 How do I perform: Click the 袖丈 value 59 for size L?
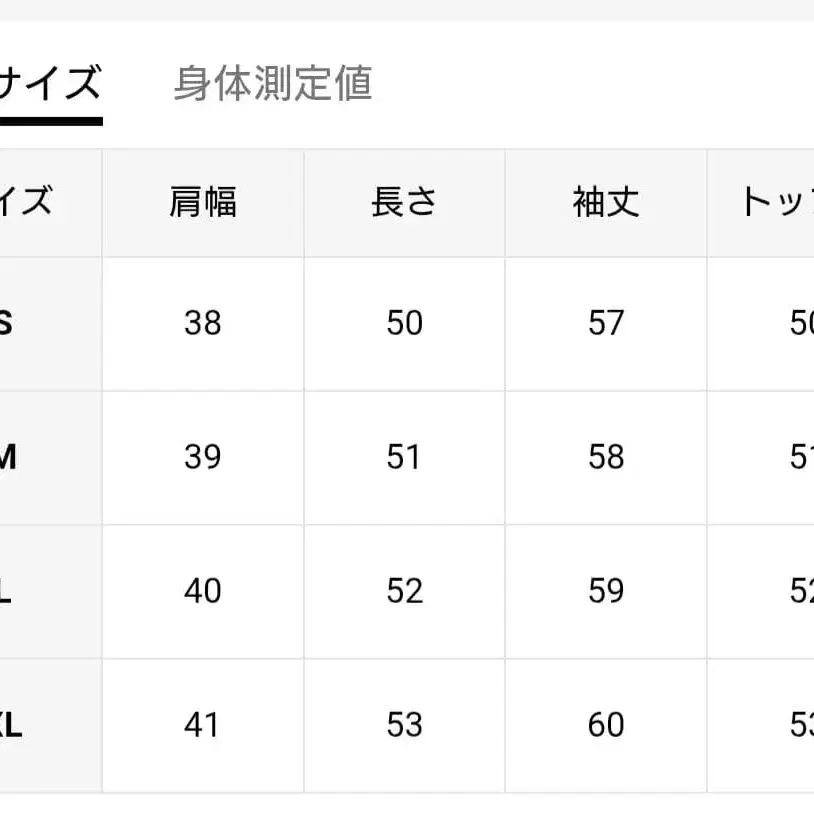point(605,591)
